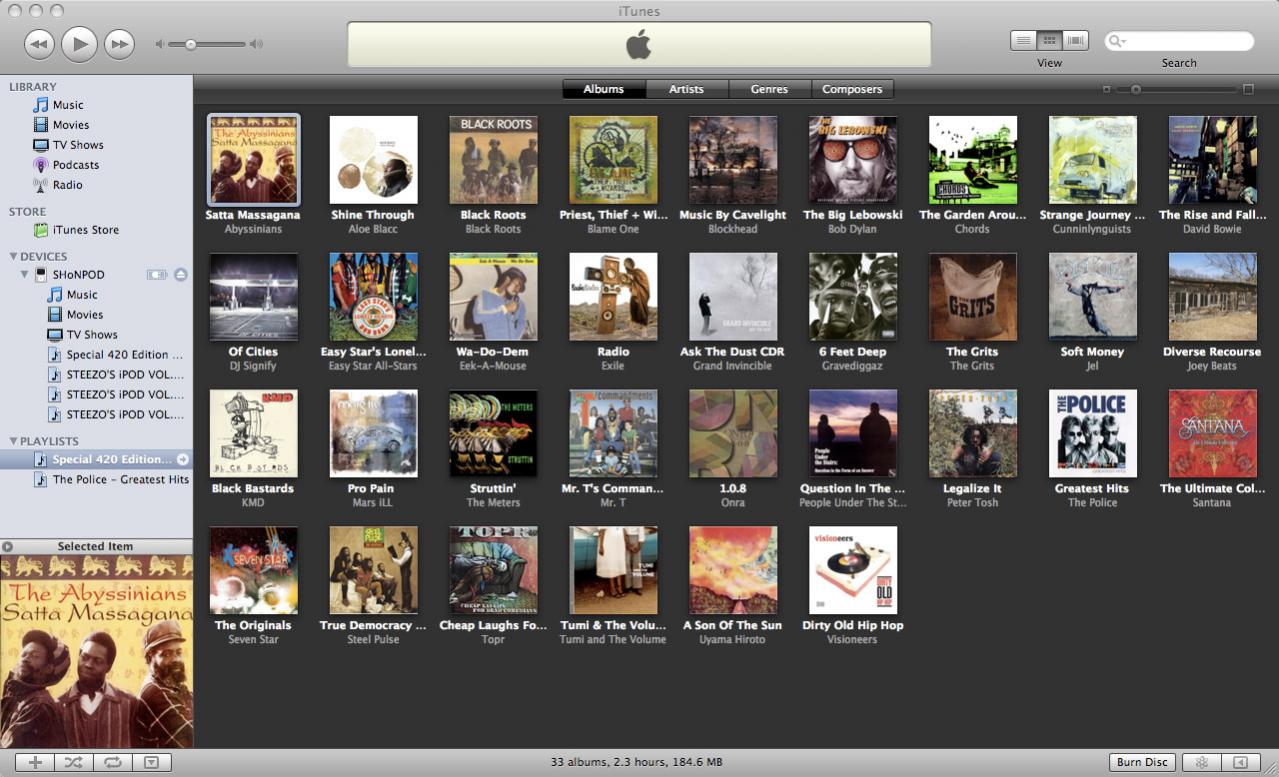This screenshot has height=777, width=1279.
Task: Click the low-volume speaker icon
Action: coord(159,44)
